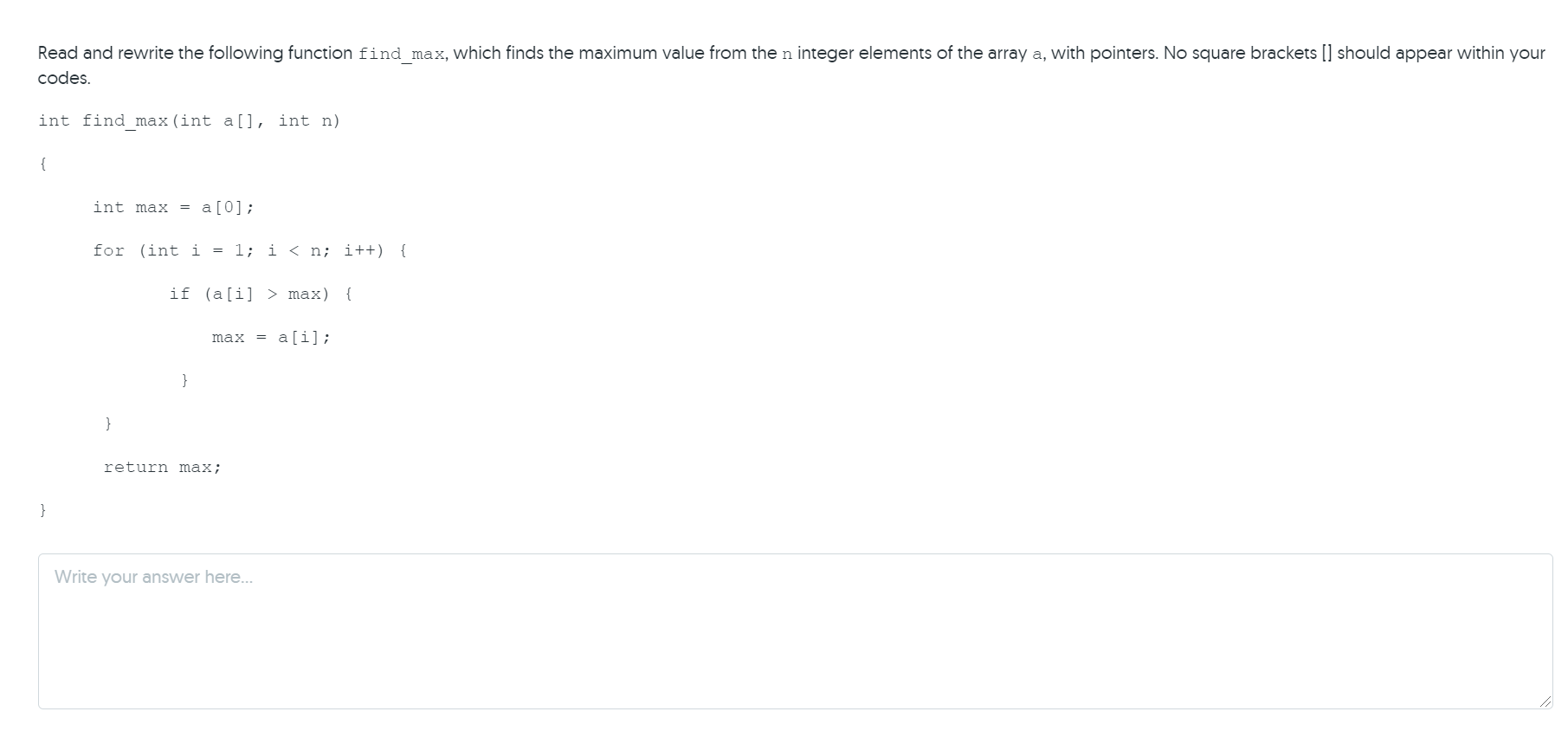Click the opening brace of the function body
Viewport: 1568px width, 731px height.
point(42,163)
